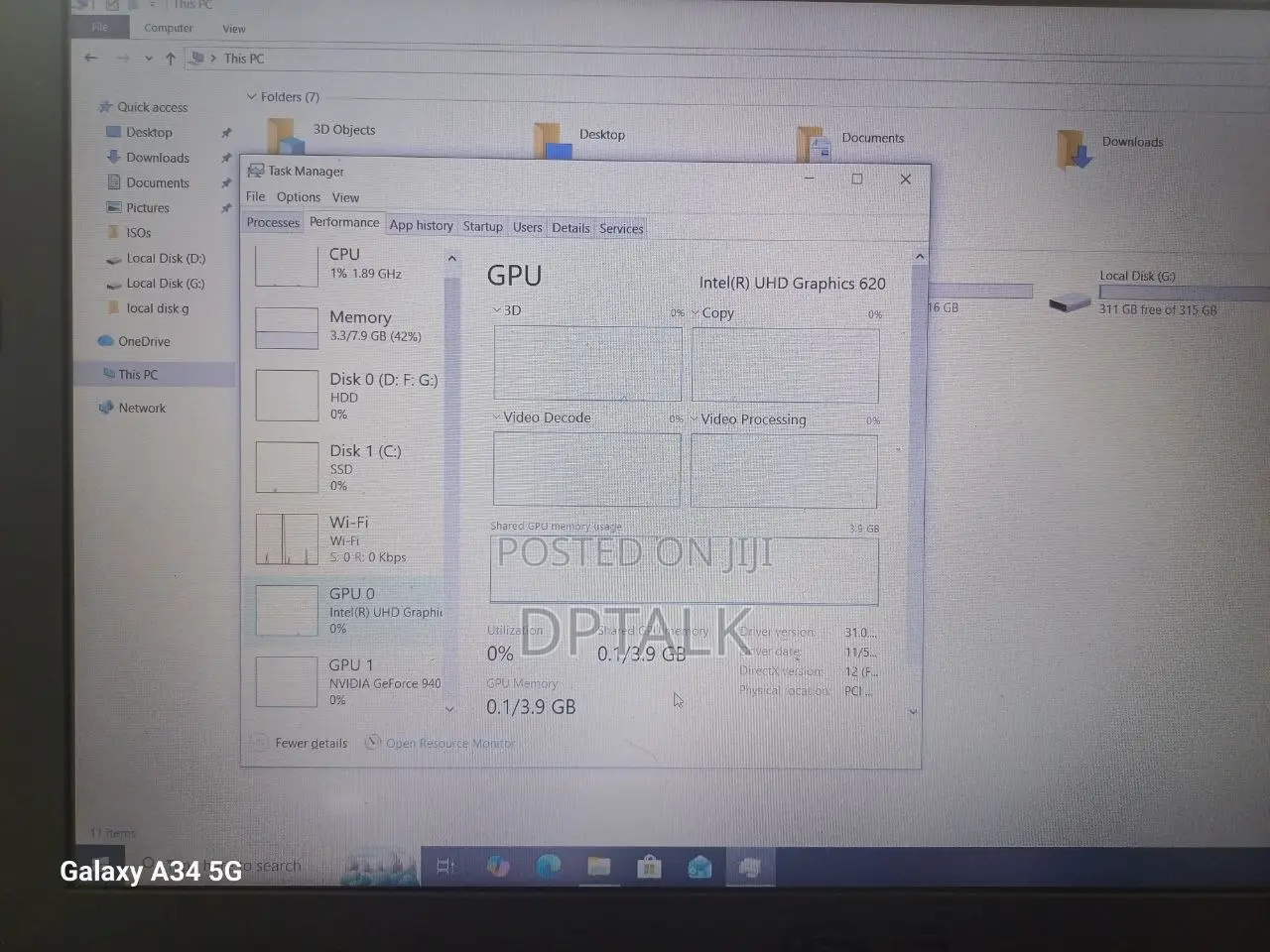Viewport: 1270px width, 952px height.
Task: Maximize the Task Manager window
Action: (857, 178)
